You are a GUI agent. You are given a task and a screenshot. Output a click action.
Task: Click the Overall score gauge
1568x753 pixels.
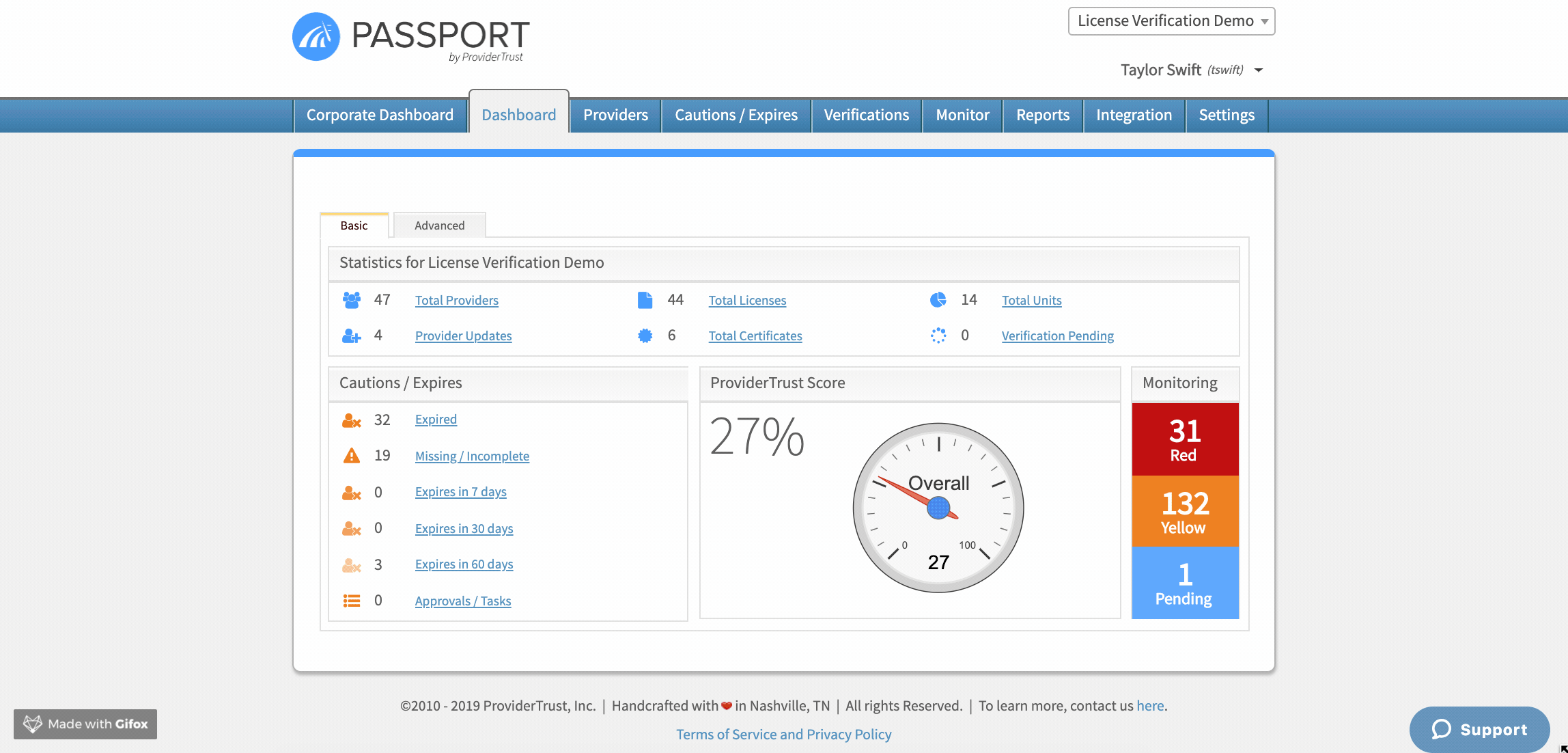[938, 508]
